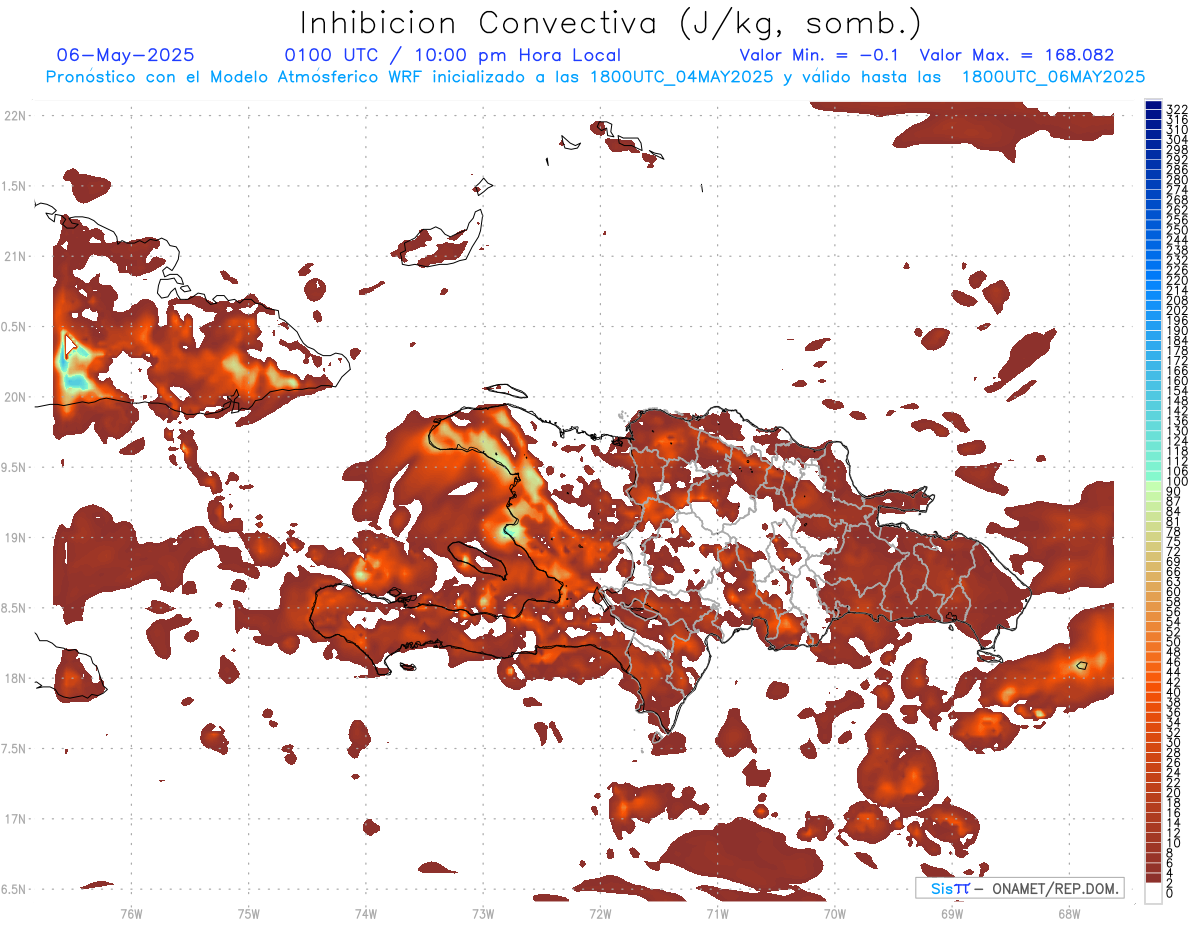Click the "75W" longitude label
Image resolution: width=1200 pixels, height=927 pixels.
pos(248,913)
